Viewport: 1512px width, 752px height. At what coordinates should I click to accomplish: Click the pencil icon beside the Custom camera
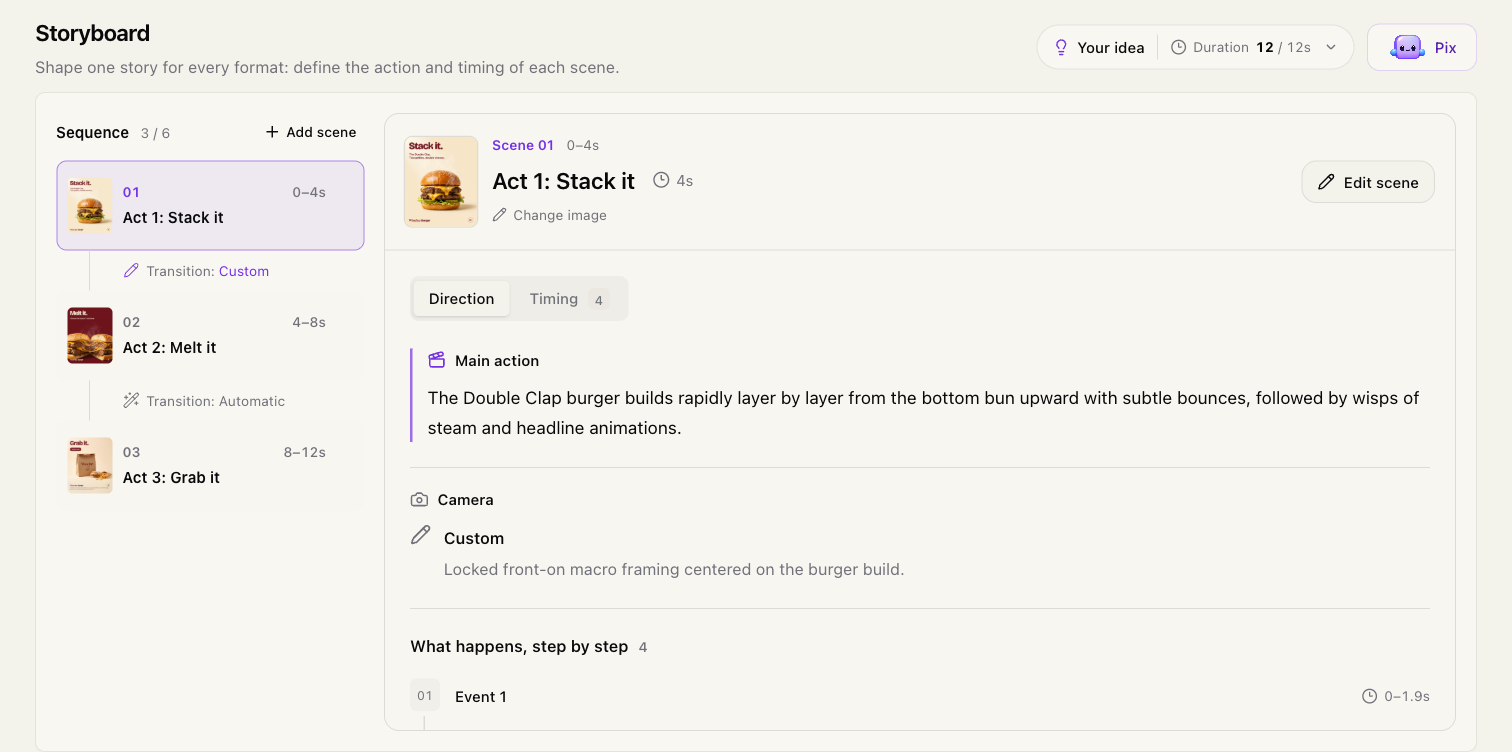[421, 535]
